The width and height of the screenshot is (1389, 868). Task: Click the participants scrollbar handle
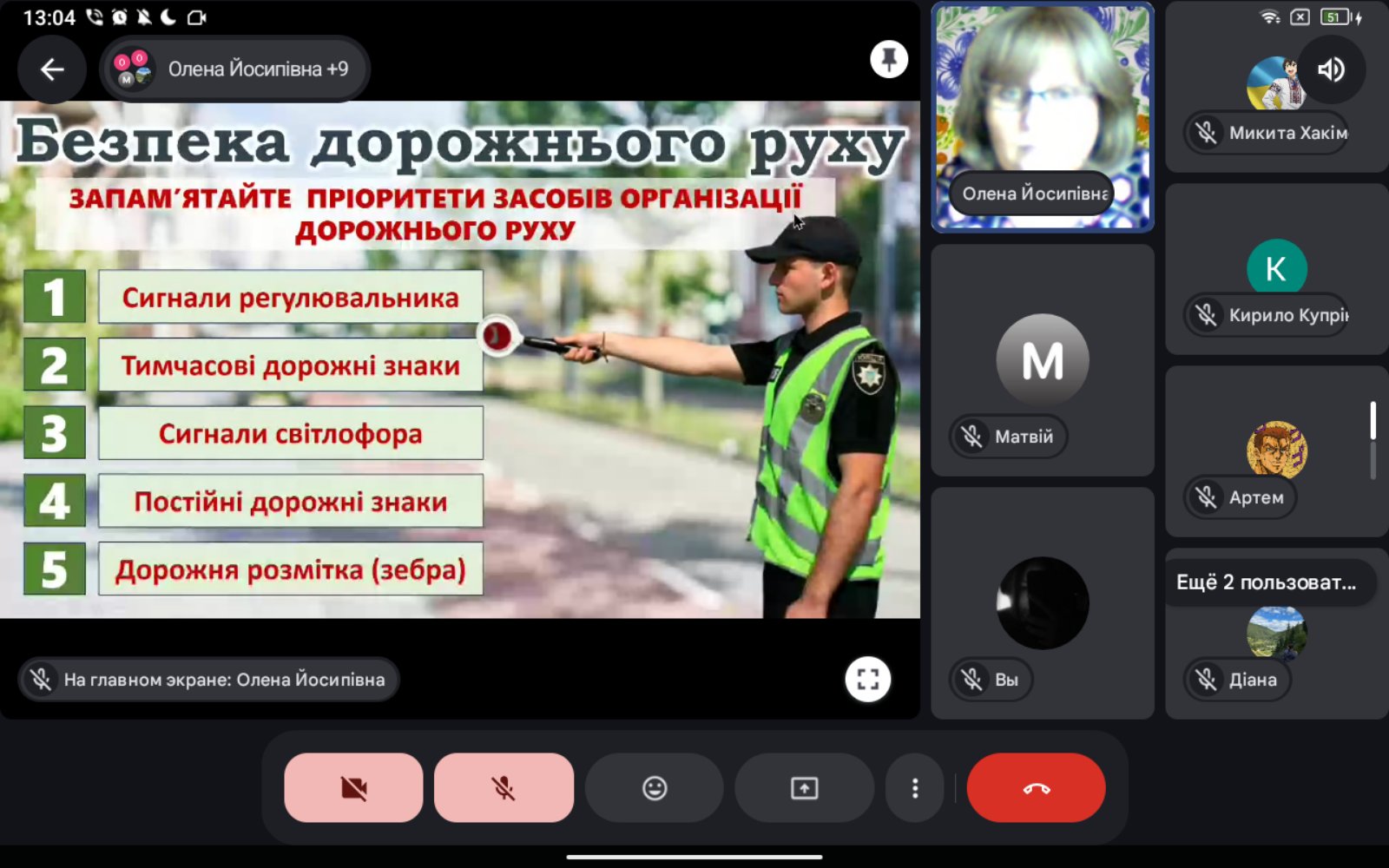[x=1373, y=420]
